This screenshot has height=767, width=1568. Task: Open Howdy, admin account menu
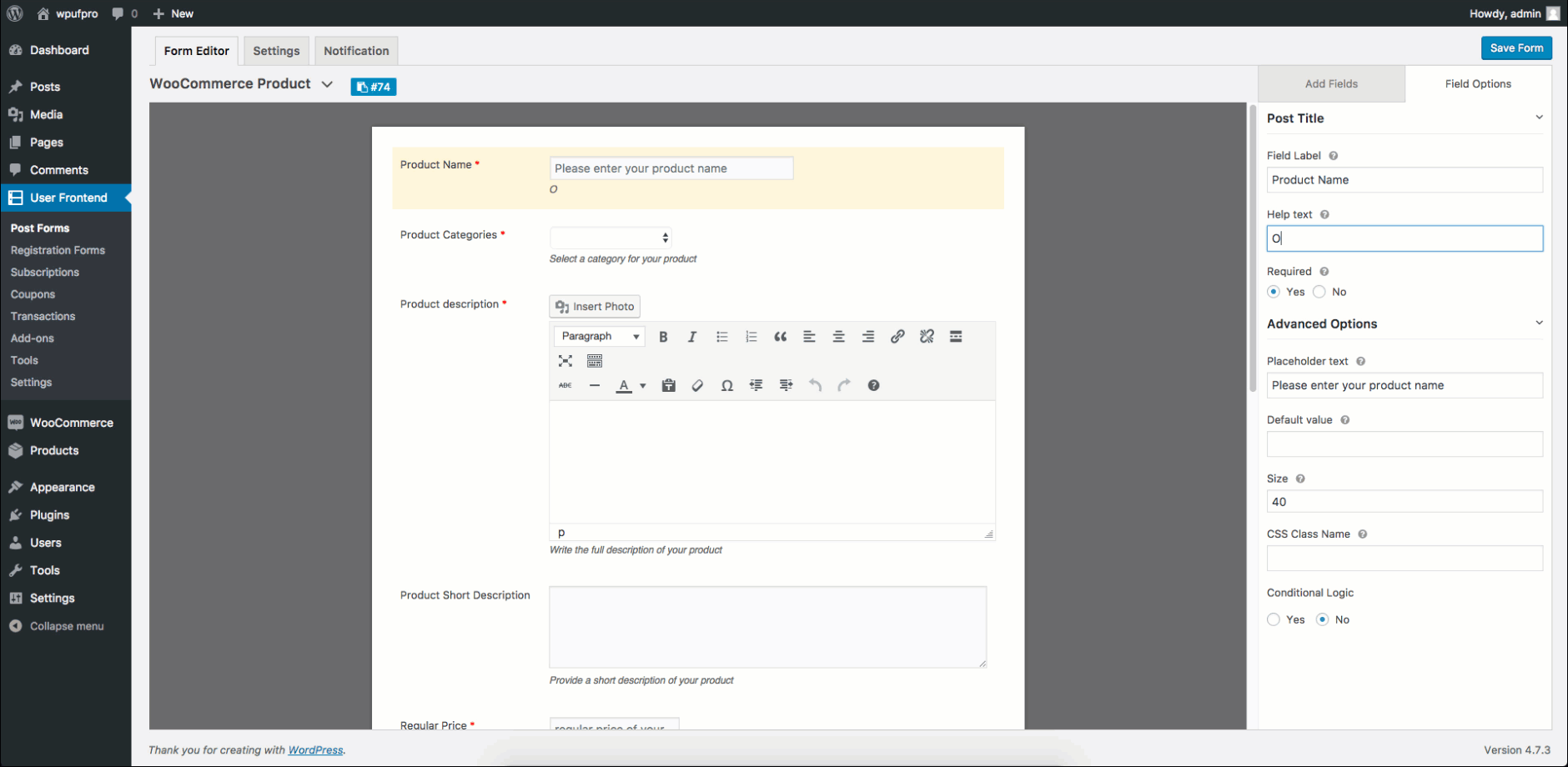(x=1514, y=13)
